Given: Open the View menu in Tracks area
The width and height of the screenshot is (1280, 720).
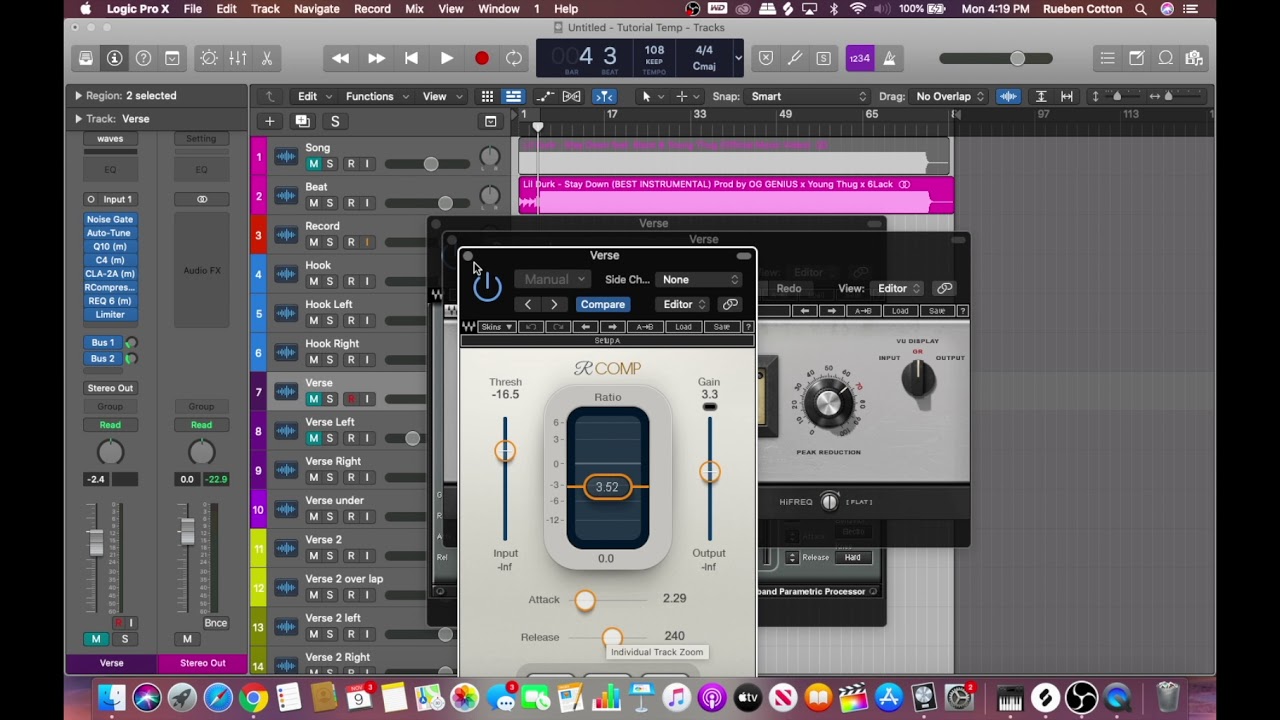Looking at the screenshot, I should (441, 96).
